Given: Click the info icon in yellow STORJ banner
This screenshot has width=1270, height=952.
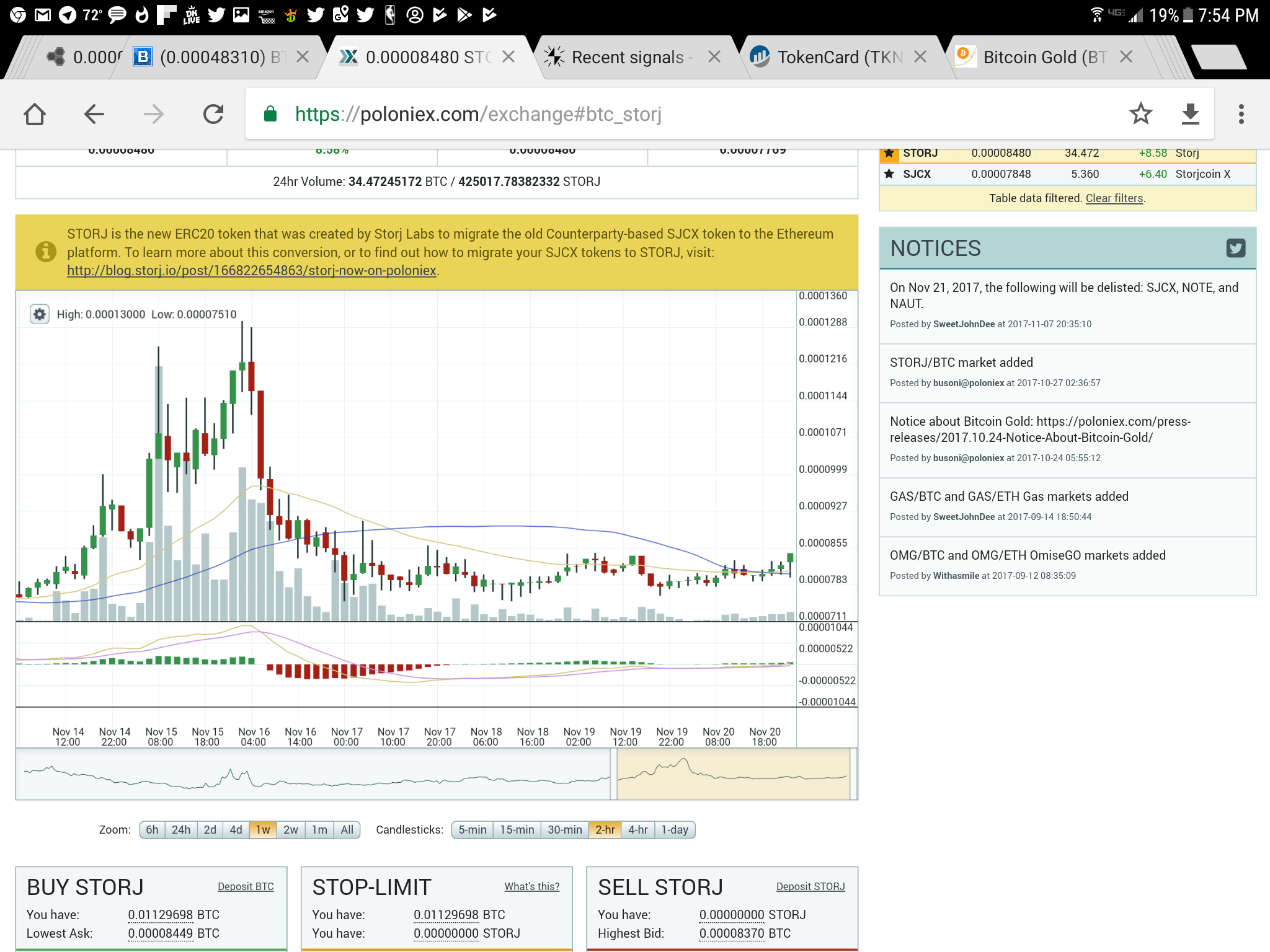Looking at the screenshot, I should [45, 252].
